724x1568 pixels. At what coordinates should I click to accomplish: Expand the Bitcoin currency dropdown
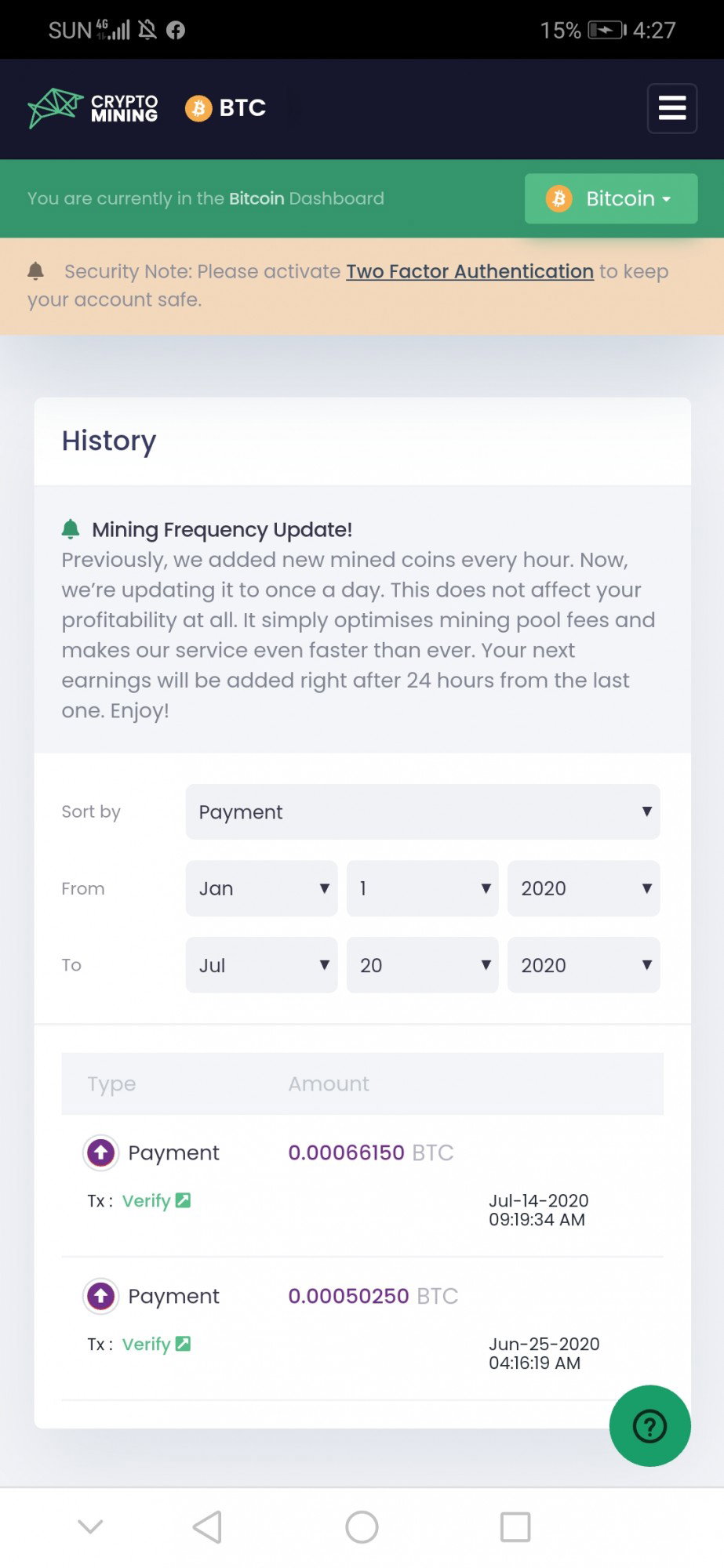point(610,198)
